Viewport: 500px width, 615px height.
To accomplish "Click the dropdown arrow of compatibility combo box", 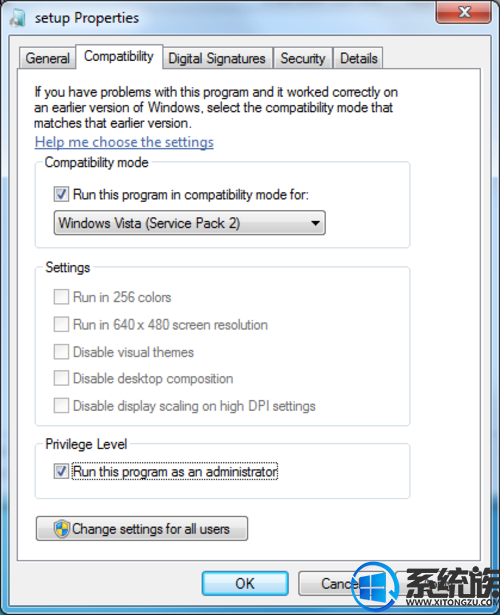I will [x=315, y=223].
